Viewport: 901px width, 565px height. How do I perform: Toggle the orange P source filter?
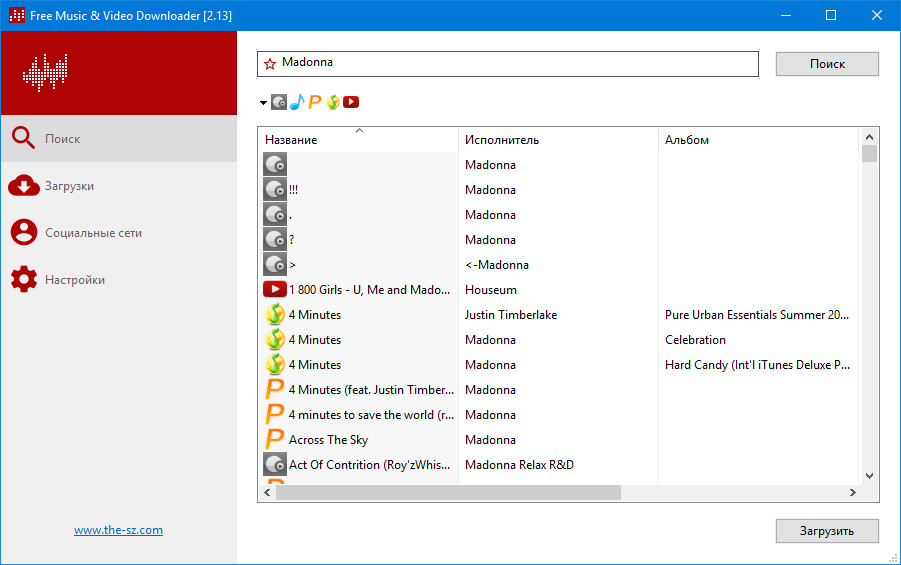pos(314,102)
